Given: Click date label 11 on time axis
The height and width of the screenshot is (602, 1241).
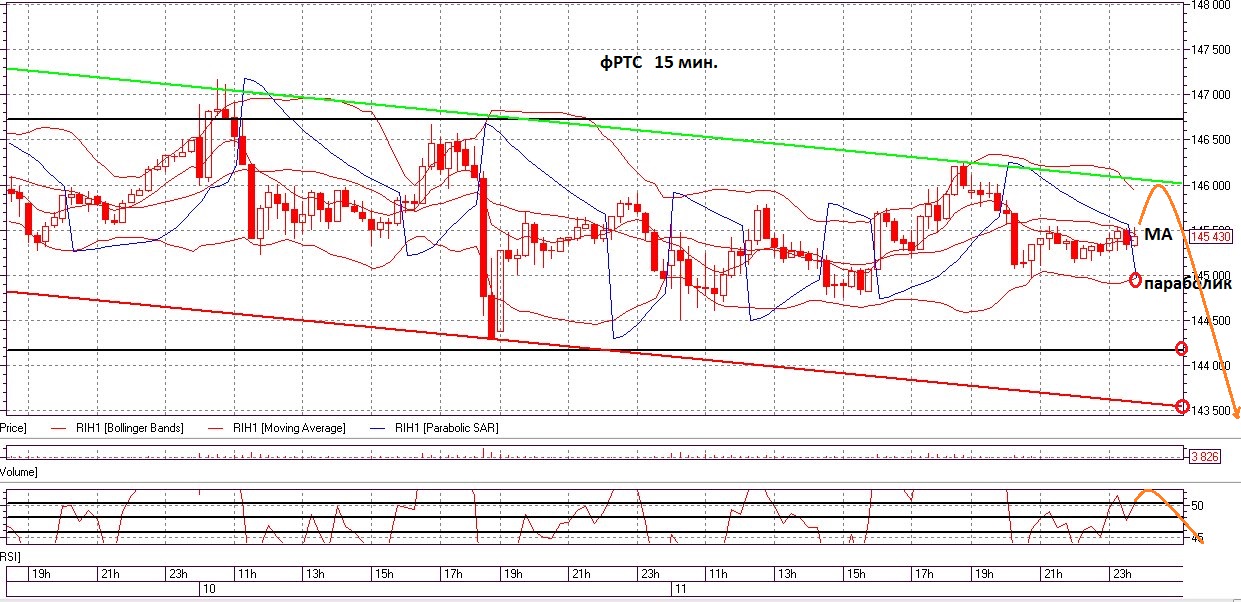Looking at the screenshot, I should (680, 591).
